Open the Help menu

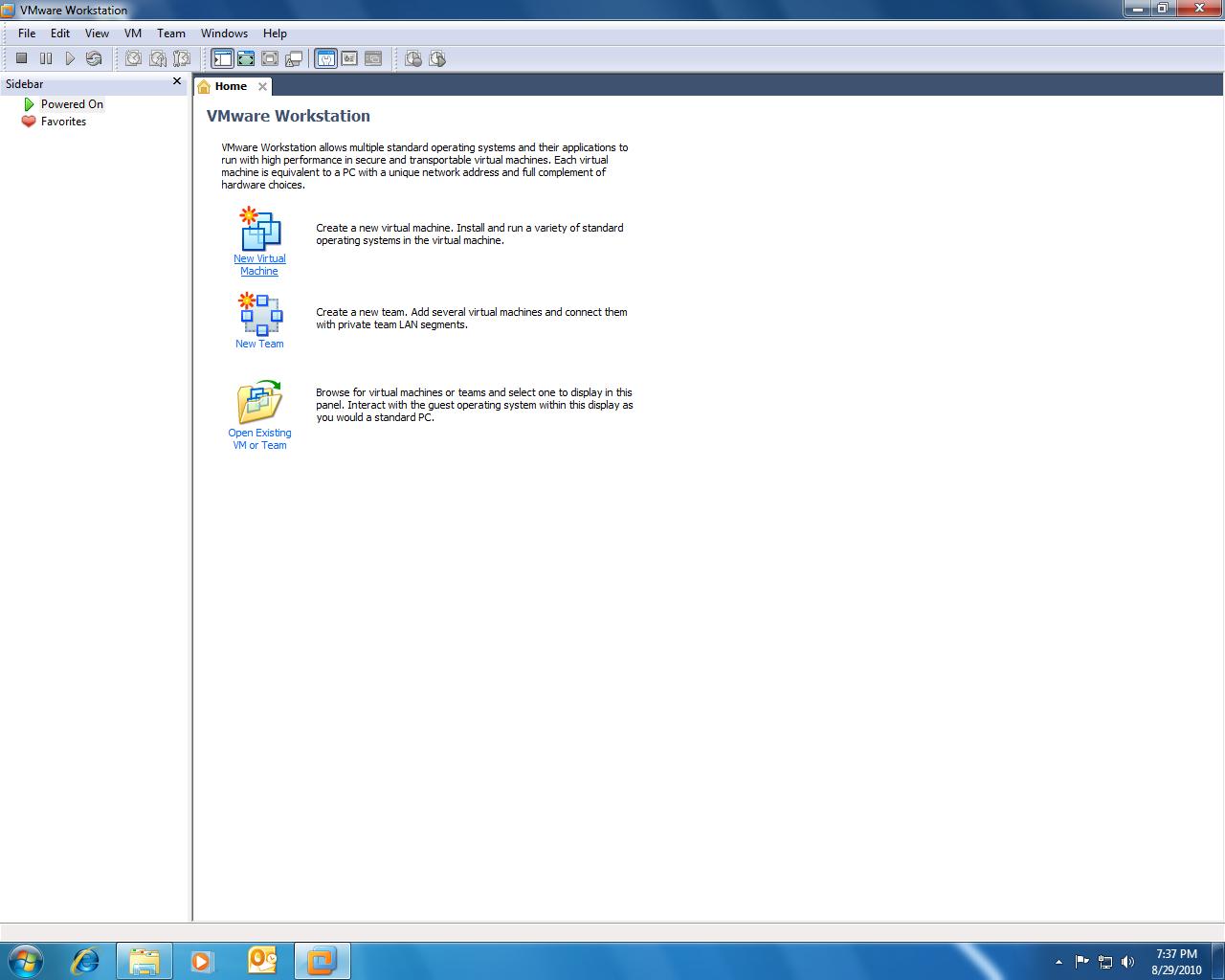[x=275, y=33]
